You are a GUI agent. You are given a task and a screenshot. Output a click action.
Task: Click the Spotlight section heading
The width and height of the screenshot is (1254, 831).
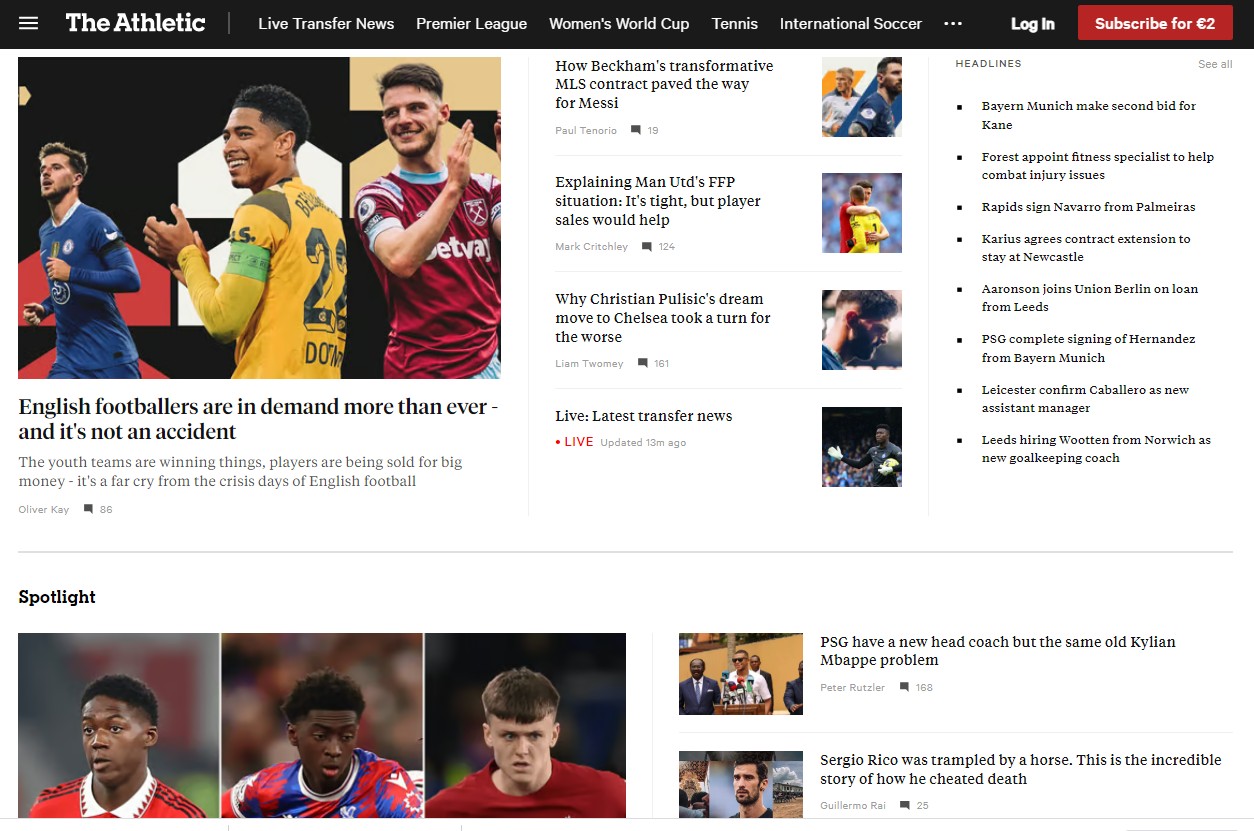pyautogui.click(x=57, y=597)
